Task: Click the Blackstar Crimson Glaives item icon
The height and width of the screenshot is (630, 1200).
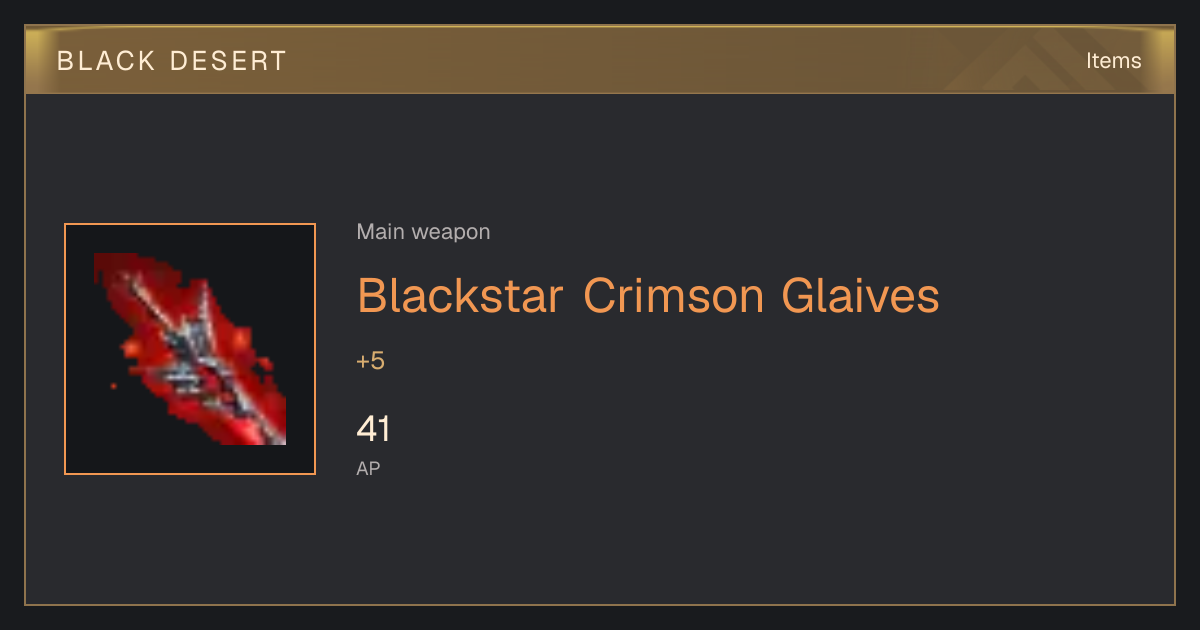Action: [190, 349]
